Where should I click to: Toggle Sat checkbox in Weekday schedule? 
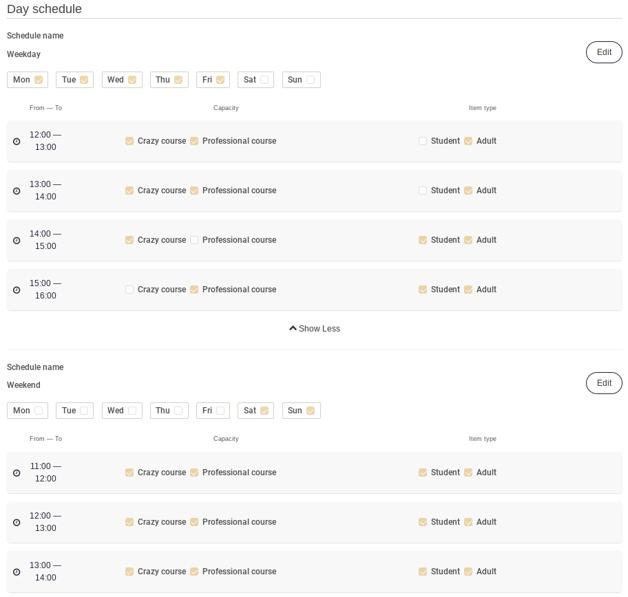click(x=264, y=80)
